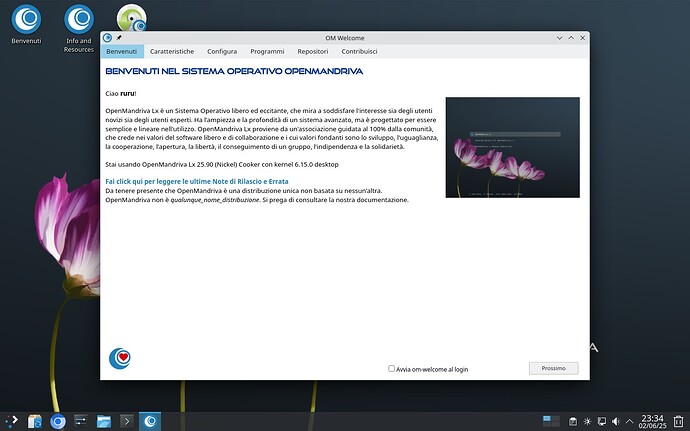Pin the OM Welcome window on all desktops
The image size is (690, 431).
[119, 38]
